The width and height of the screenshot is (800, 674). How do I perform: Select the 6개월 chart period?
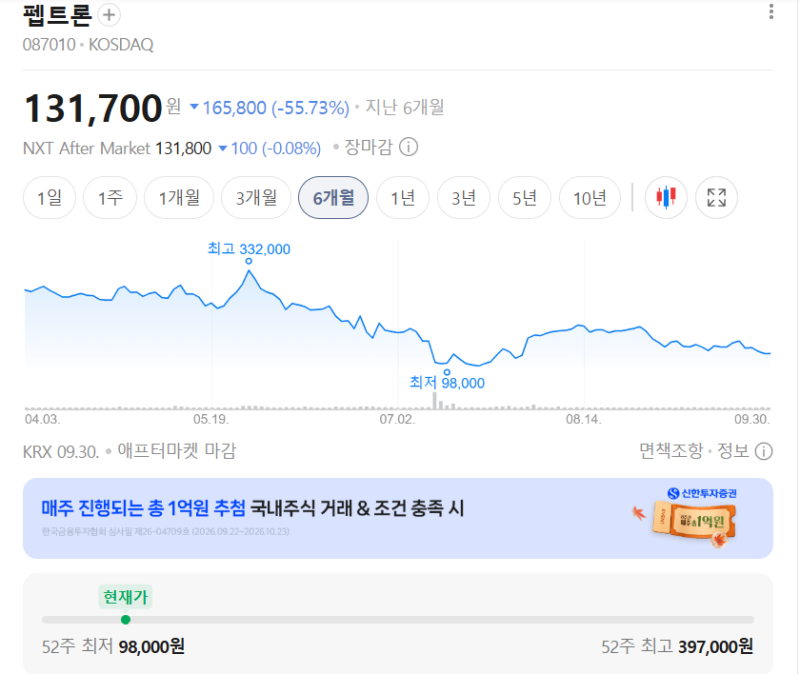[x=333, y=197]
